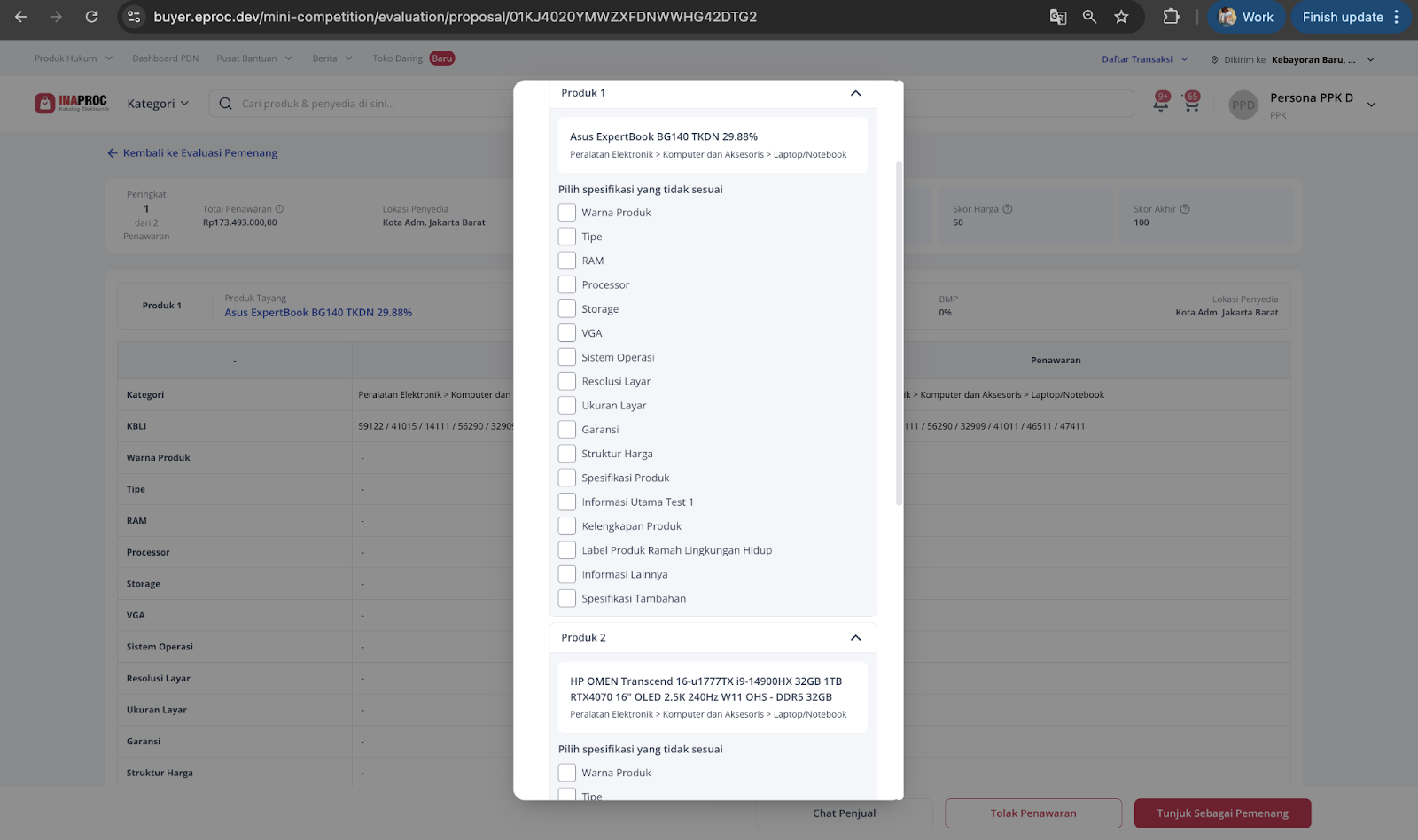Check the Resolusi Layar checkbox

click(x=567, y=381)
